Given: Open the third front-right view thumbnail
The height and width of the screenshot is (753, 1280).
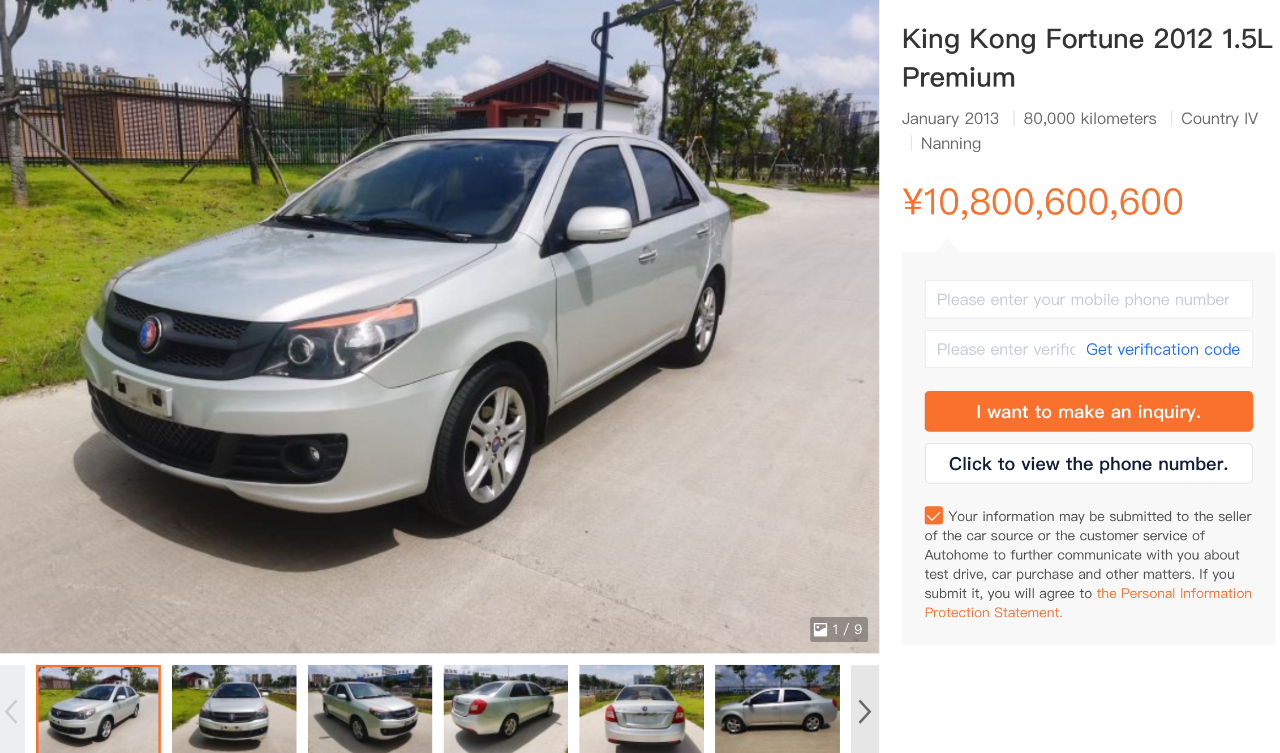Looking at the screenshot, I should tap(370, 709).
